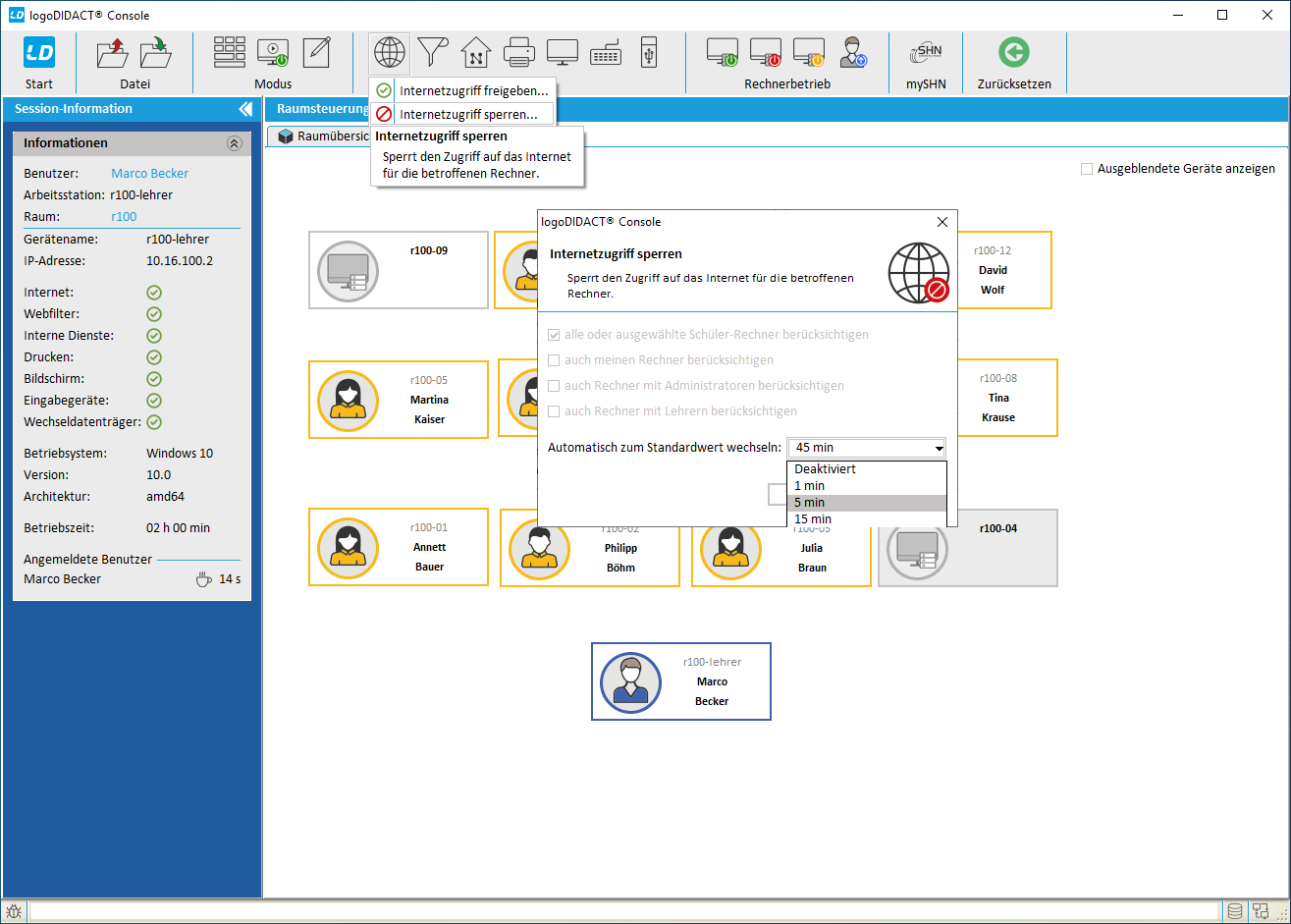Select Tina Krause's computer r100-08
Image resolution: width=1291 pixels, height=924 pixels.
pos(1007,398)
